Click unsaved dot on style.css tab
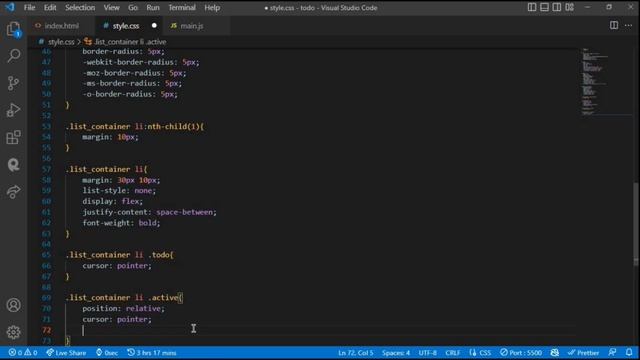 154,25
